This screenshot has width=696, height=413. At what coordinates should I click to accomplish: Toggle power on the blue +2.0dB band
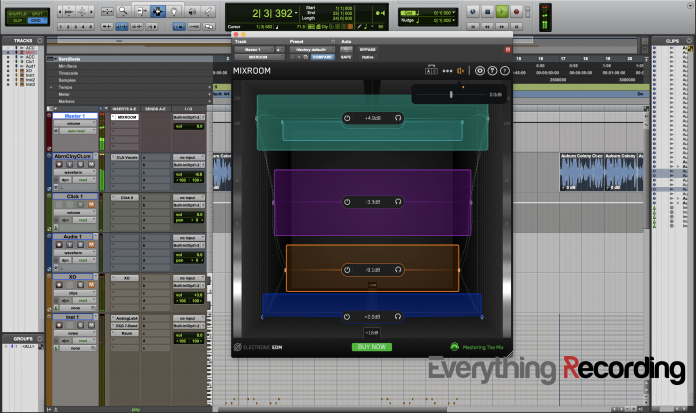(347, 317)
